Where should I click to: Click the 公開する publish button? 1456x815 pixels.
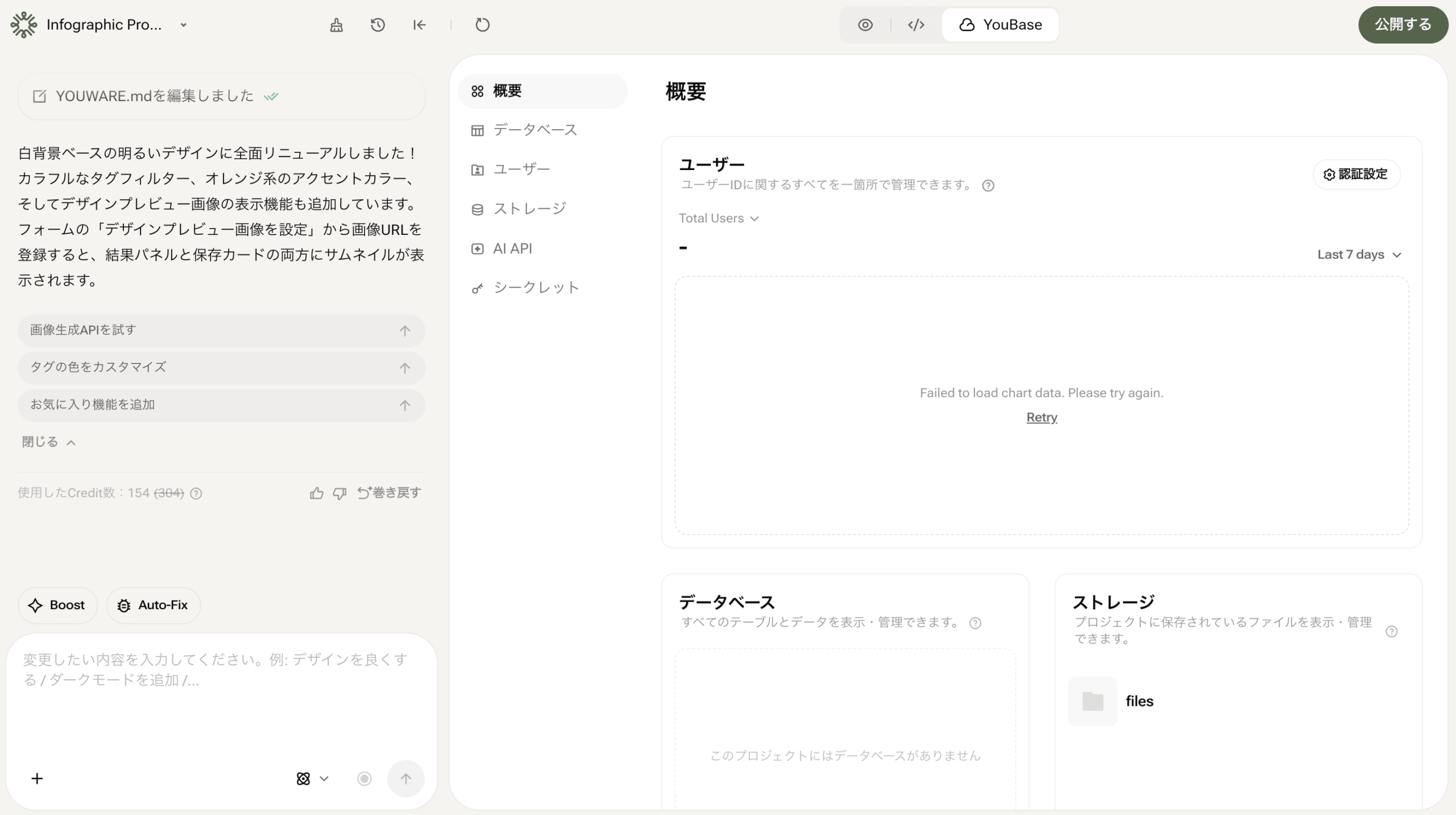click(x=1403, y=25)
